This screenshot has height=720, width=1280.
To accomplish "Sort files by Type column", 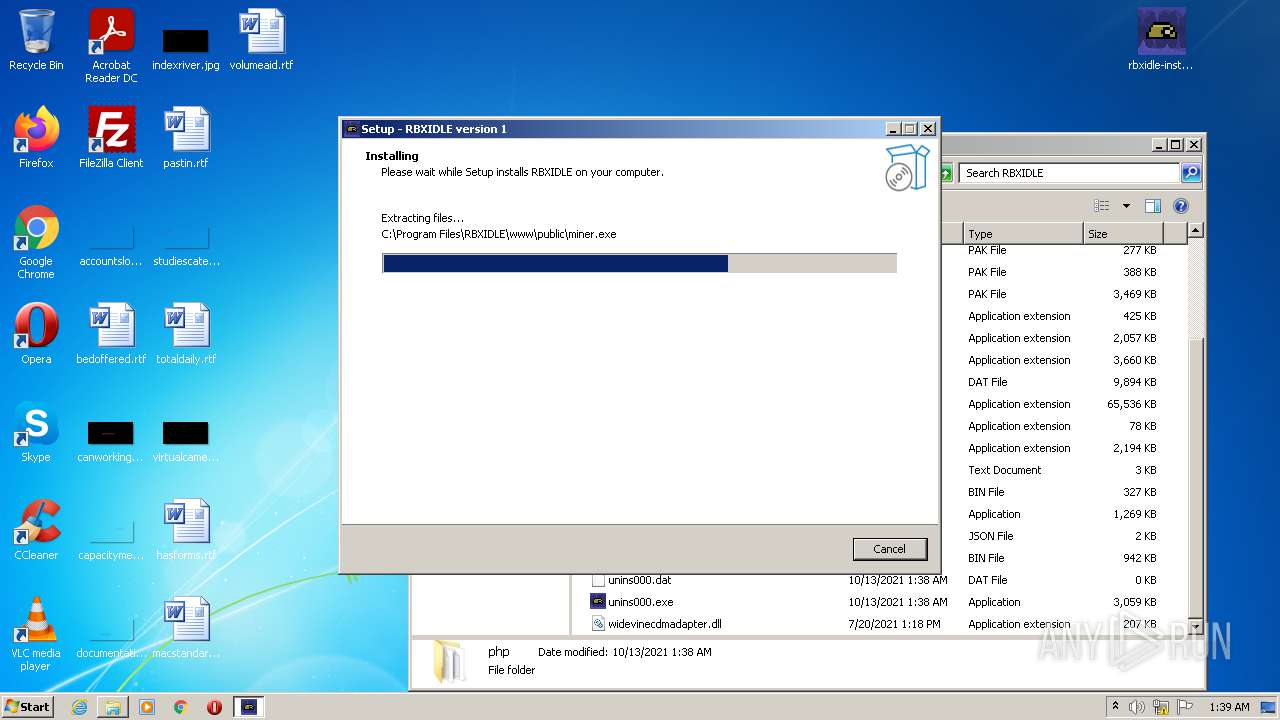I will pyautogui.click(x=1022, y=234).
